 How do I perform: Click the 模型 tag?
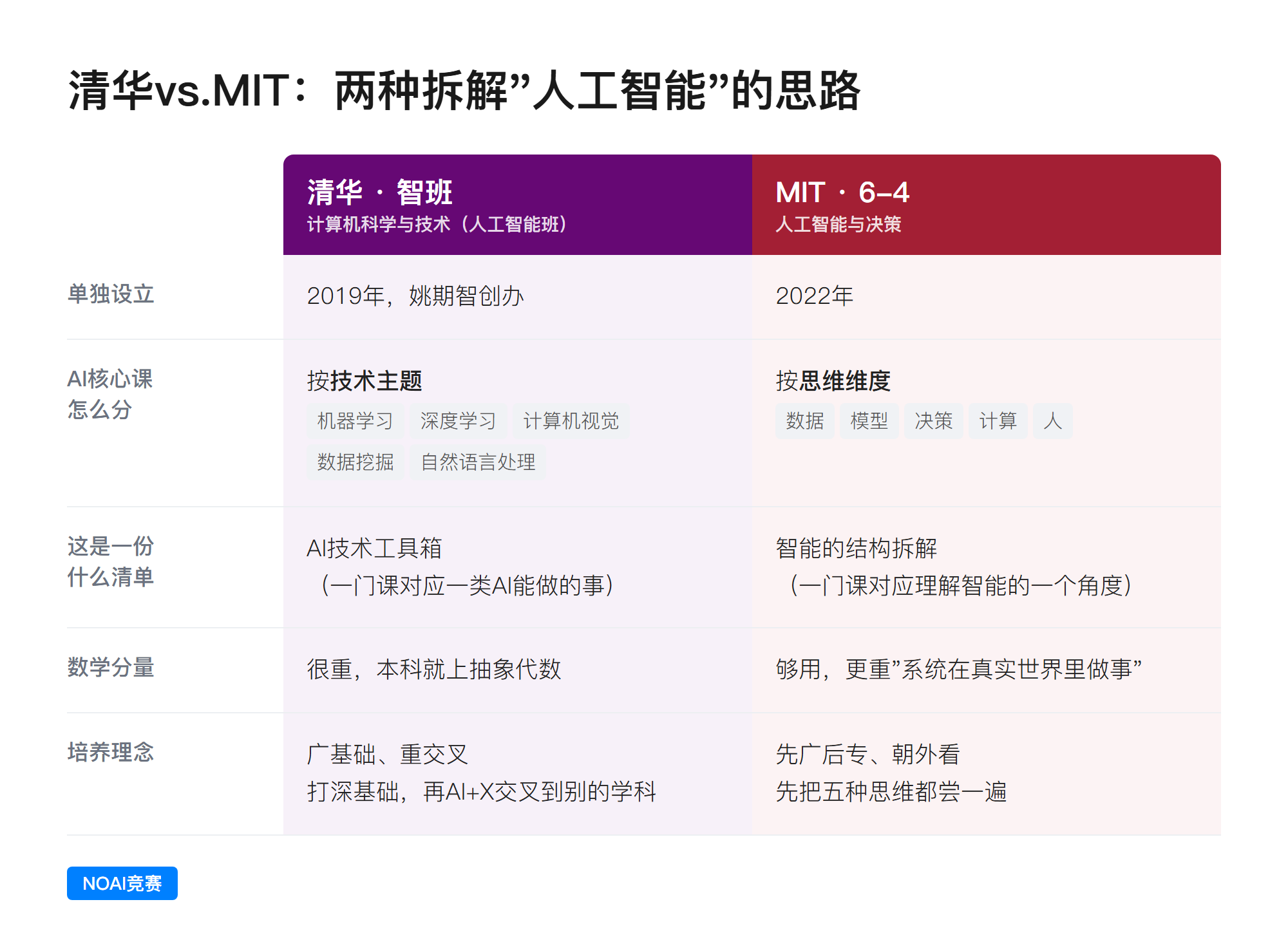(x=869, y=421)
